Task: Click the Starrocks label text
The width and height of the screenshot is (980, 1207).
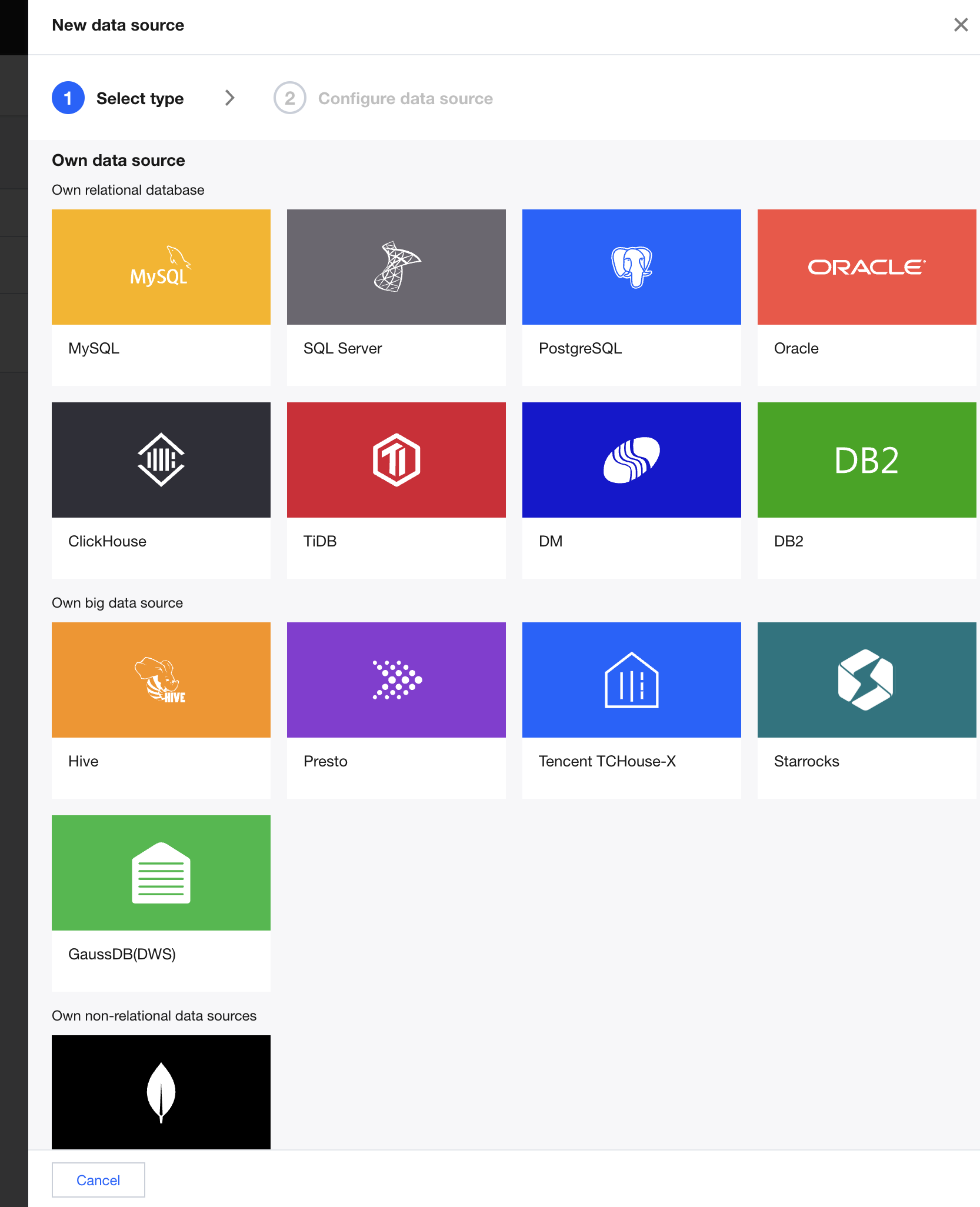Action: pos(807,761)
